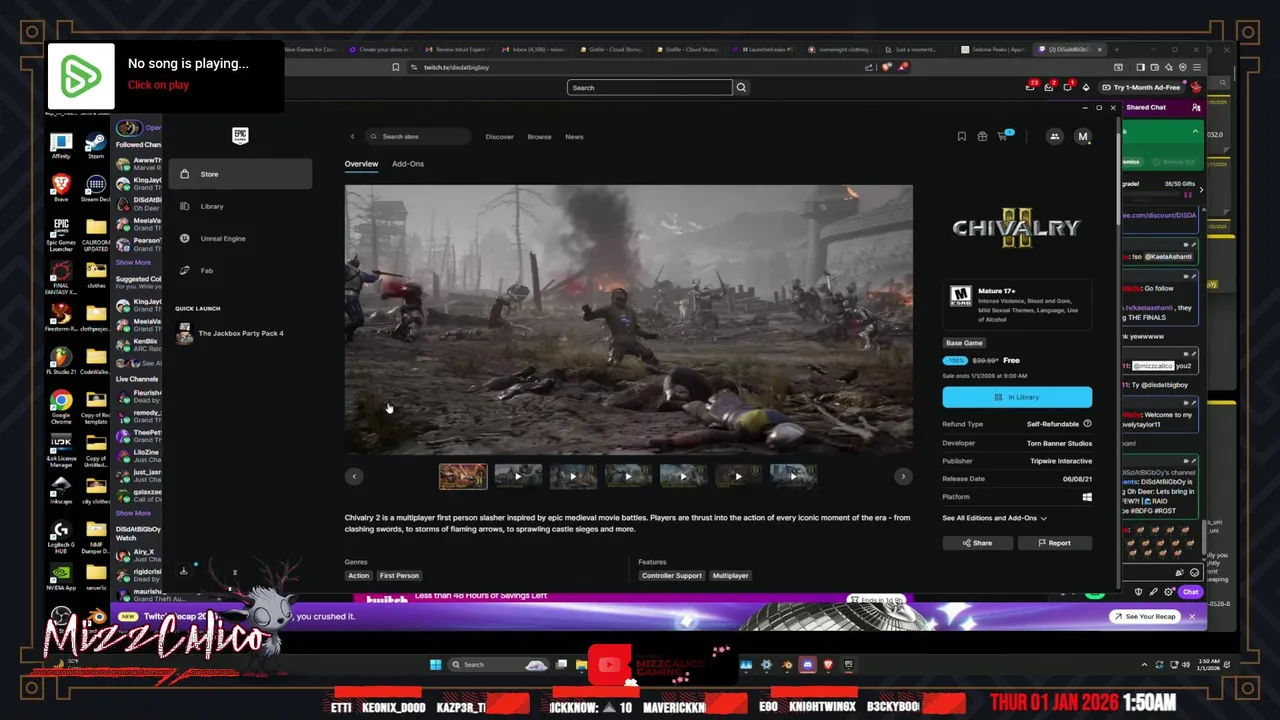
Task: Expand Show More under Followed Channels
Action: point(133,262)
